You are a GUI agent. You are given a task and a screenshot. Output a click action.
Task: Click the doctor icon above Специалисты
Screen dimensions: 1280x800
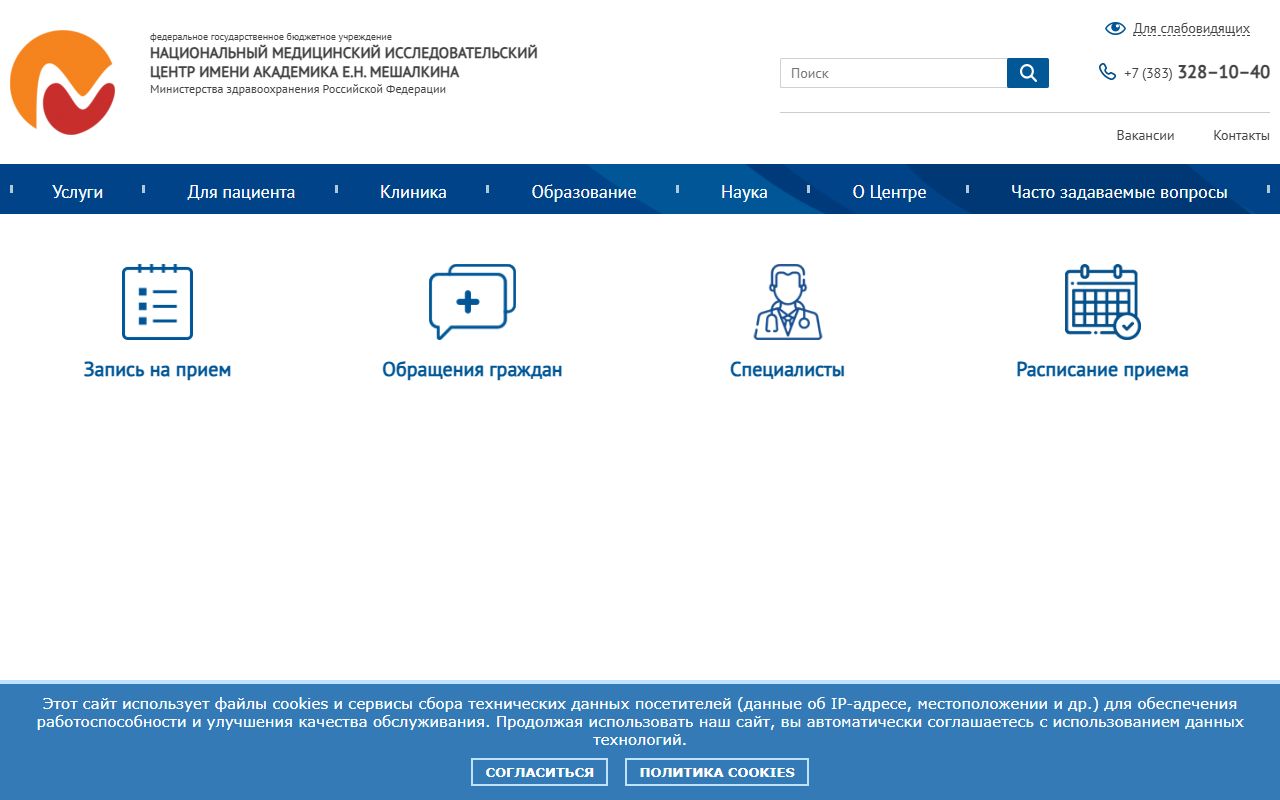[x=788, y=302]
